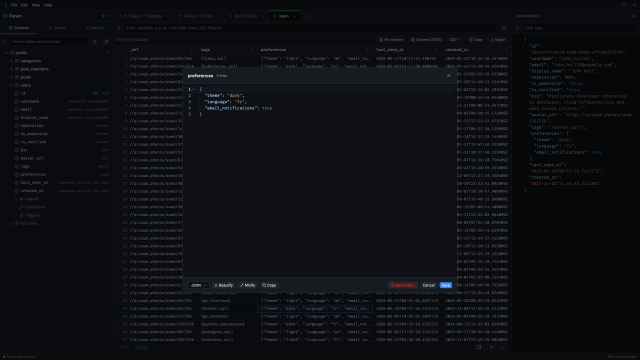Sort by the created_at column header
The height and width of the screenshot is (360, 640).
coord(476,50)
